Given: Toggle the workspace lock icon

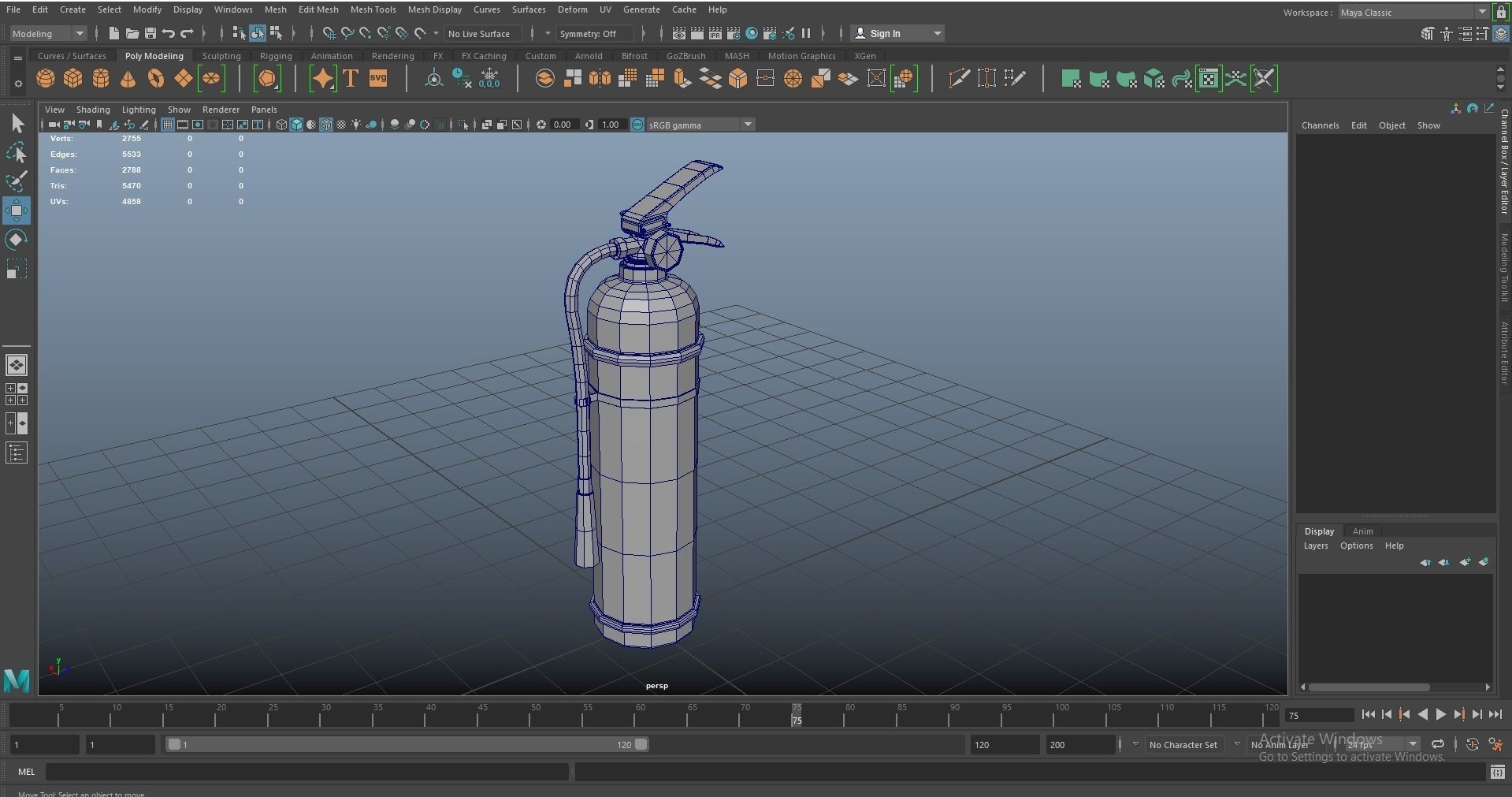Looking at the screenshot, I should [1503, 12].
